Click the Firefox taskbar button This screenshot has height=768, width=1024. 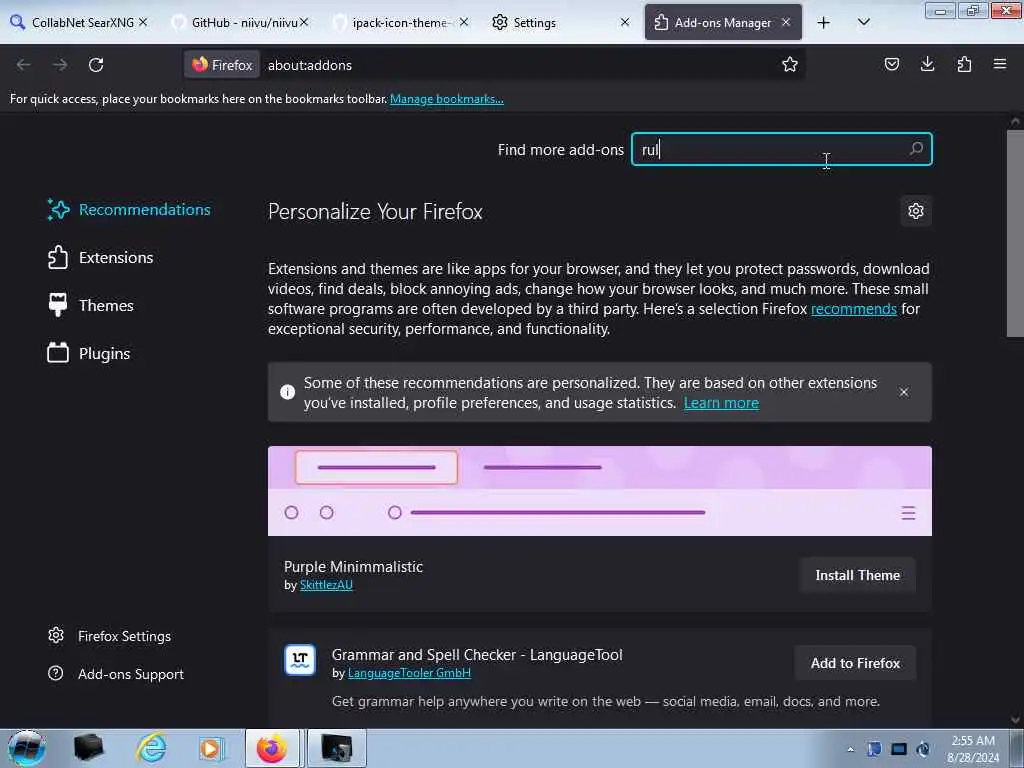(272, 748)
